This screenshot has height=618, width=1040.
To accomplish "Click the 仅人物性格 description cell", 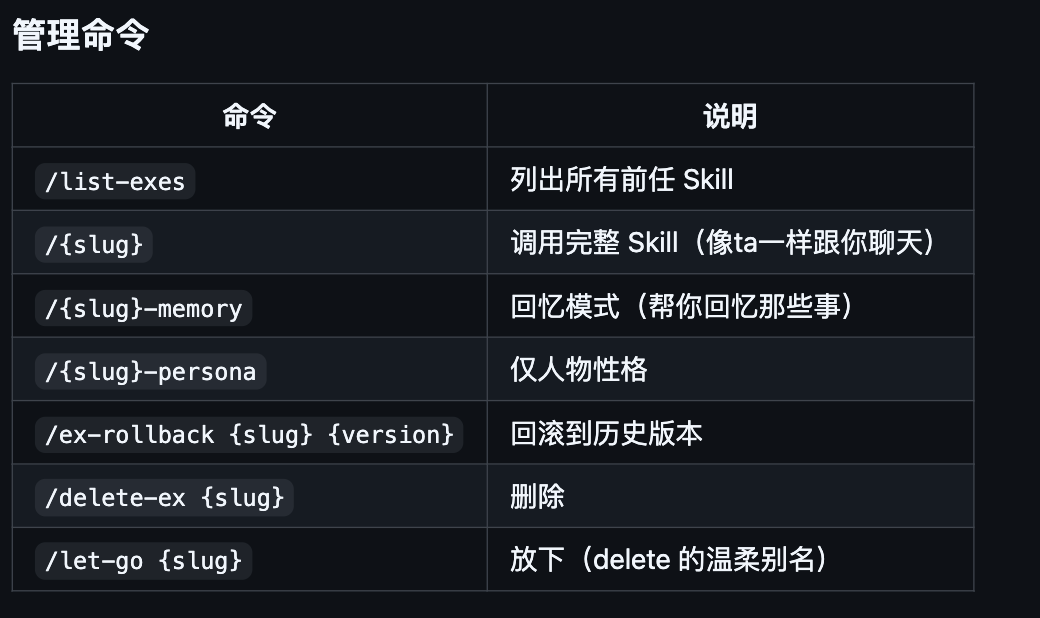I will (579, 370).
